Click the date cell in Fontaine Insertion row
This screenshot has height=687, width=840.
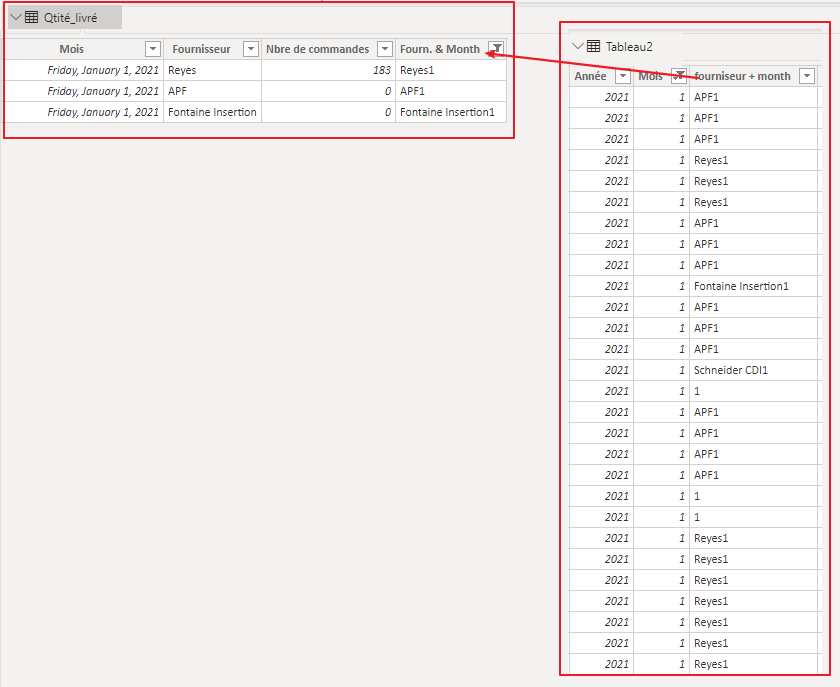pos(84,112)
